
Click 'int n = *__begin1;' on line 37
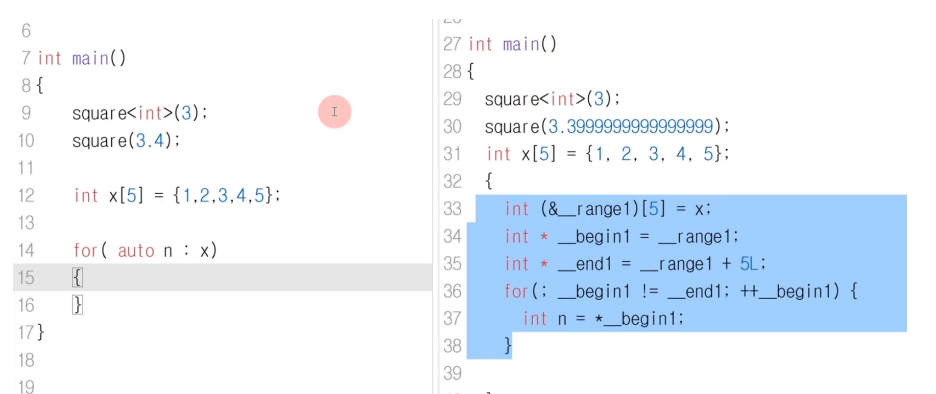(x=603, y=319)
